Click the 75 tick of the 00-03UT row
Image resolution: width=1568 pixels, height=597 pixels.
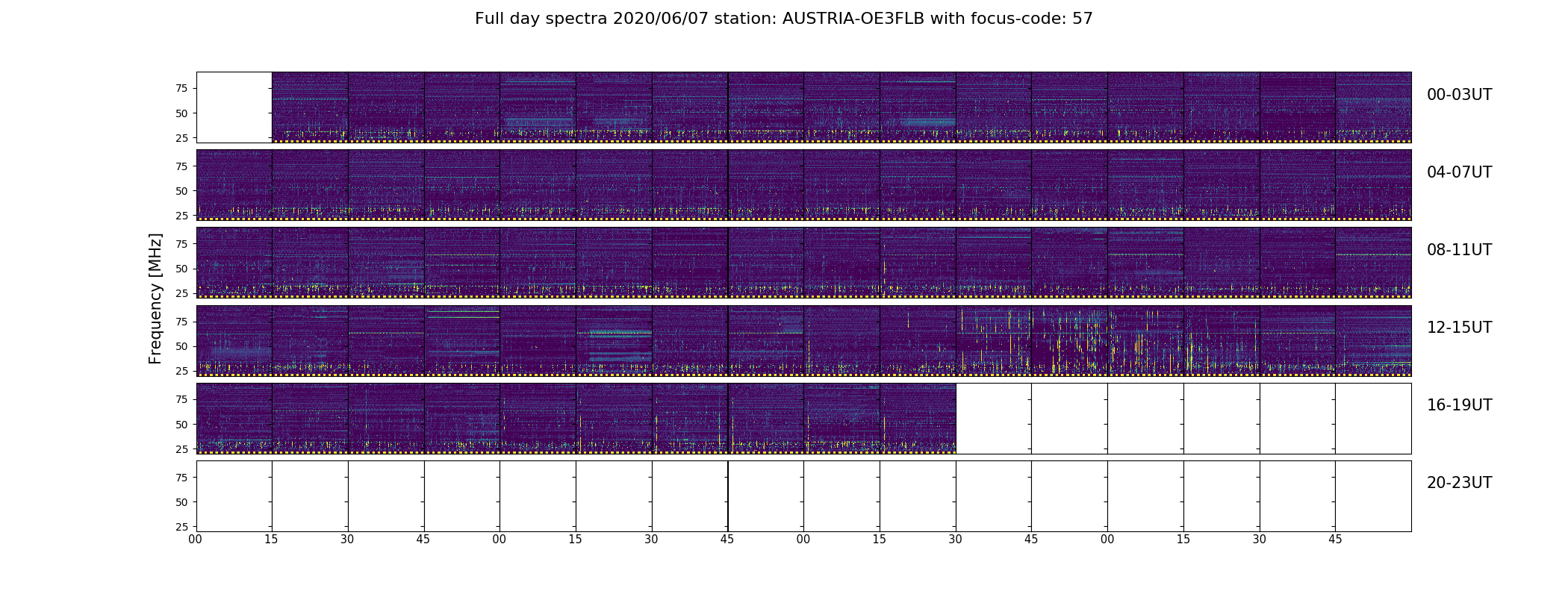pyautogui.click(x=181, y=89)
